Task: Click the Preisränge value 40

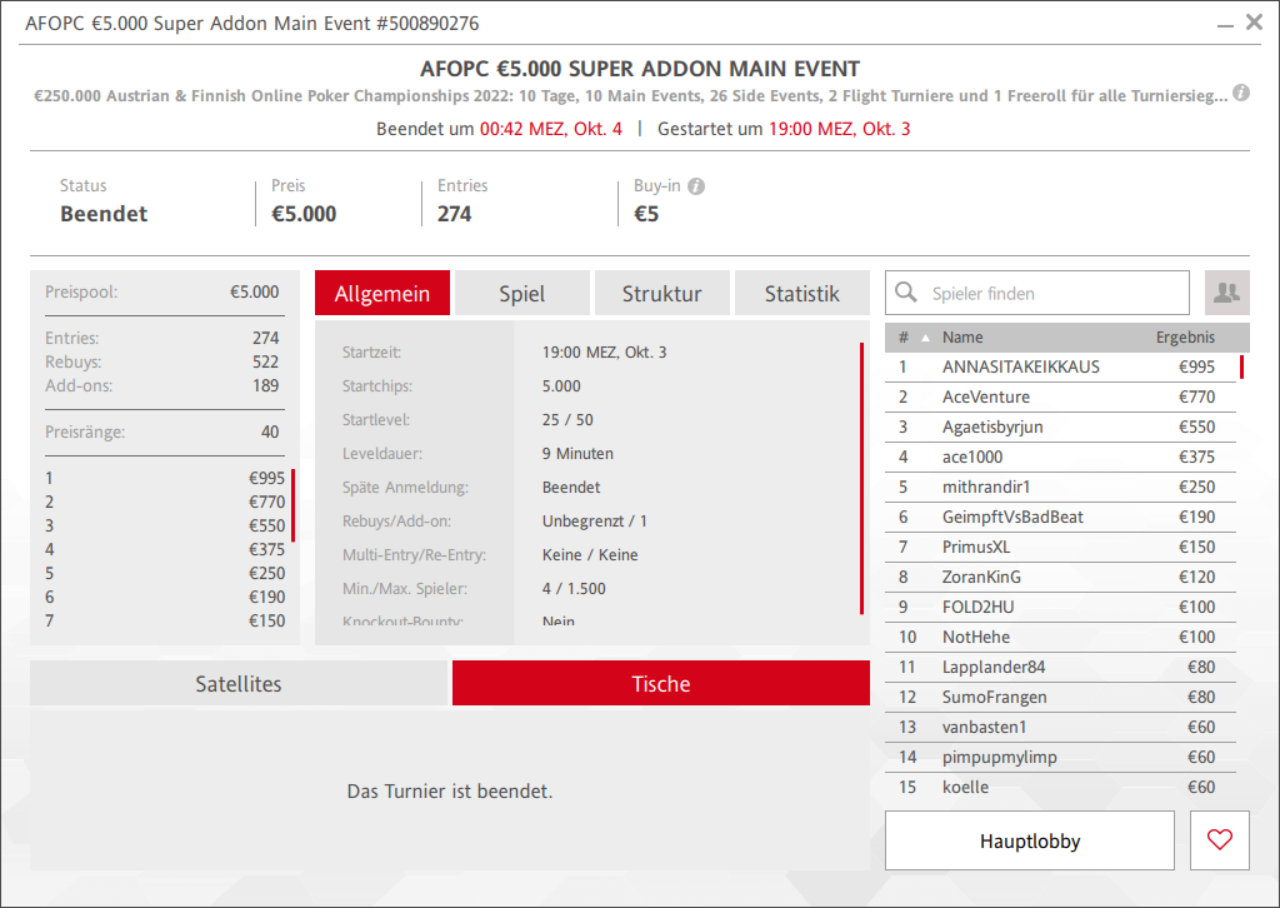Action: click(x=270, y=432)
